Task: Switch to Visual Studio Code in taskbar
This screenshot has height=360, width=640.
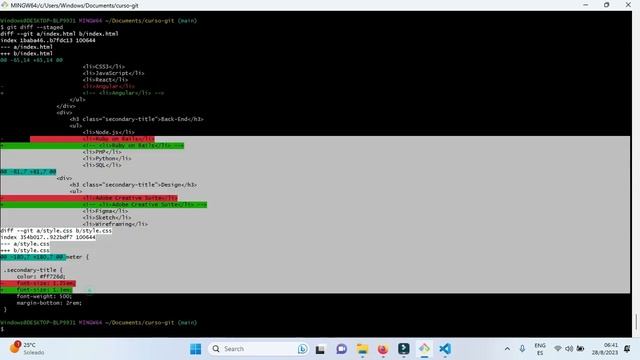Action: point(445,349)
